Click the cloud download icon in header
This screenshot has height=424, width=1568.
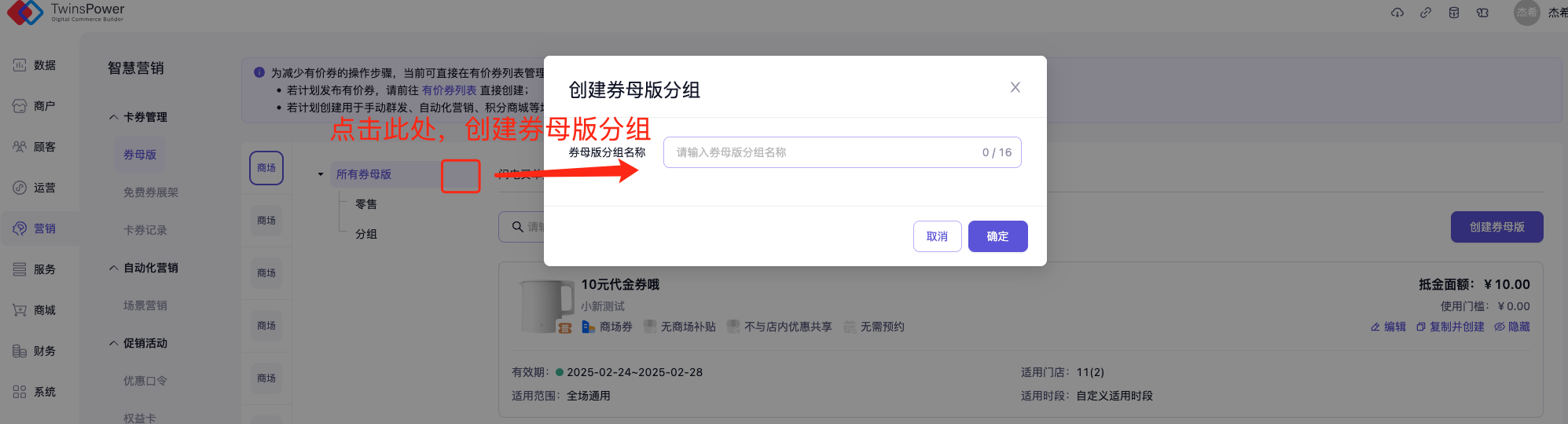1397,13
